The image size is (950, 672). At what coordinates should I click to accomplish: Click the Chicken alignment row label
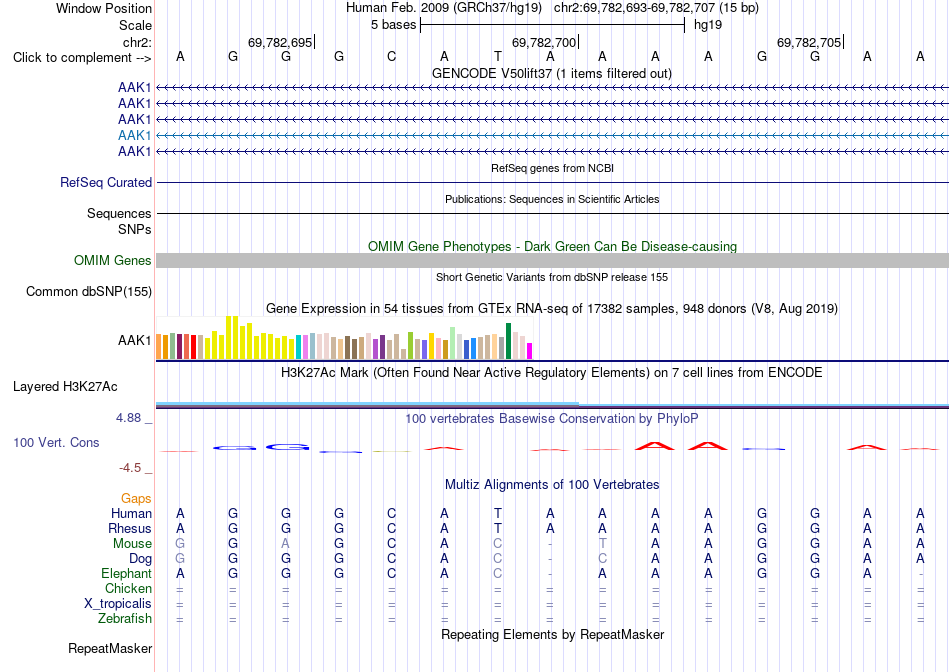pos(128,588)
